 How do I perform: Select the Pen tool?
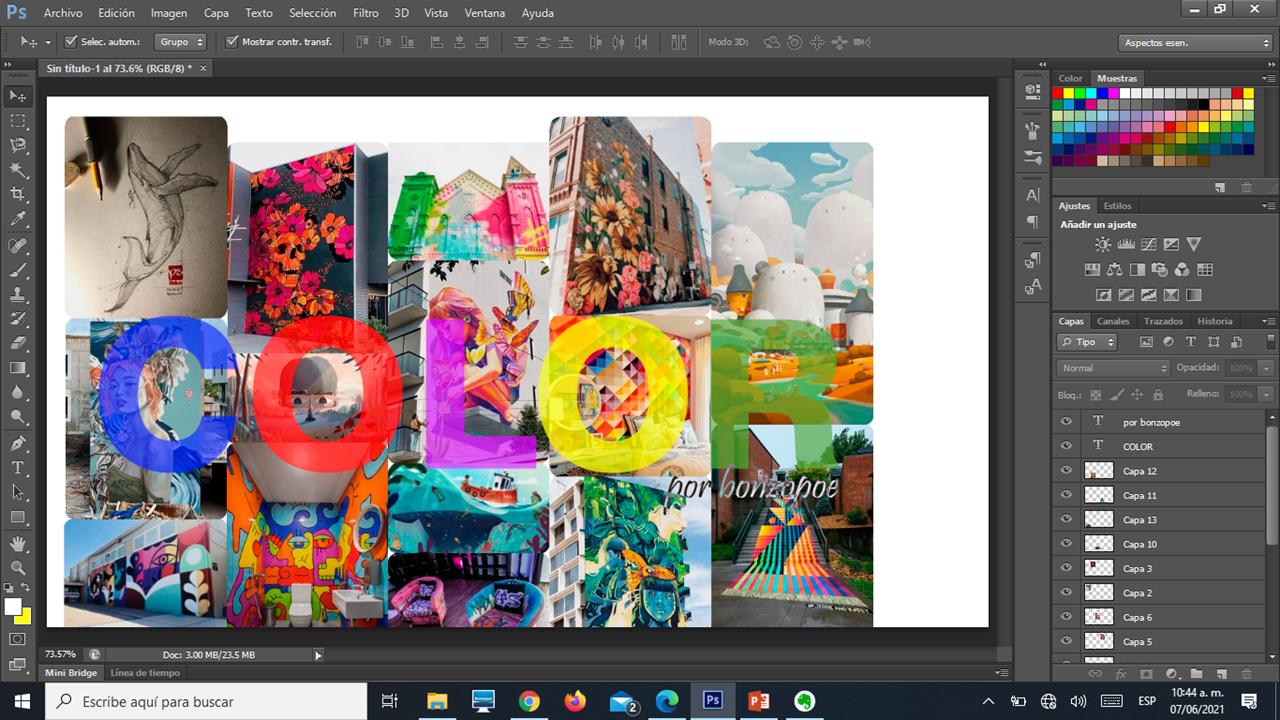18,443
